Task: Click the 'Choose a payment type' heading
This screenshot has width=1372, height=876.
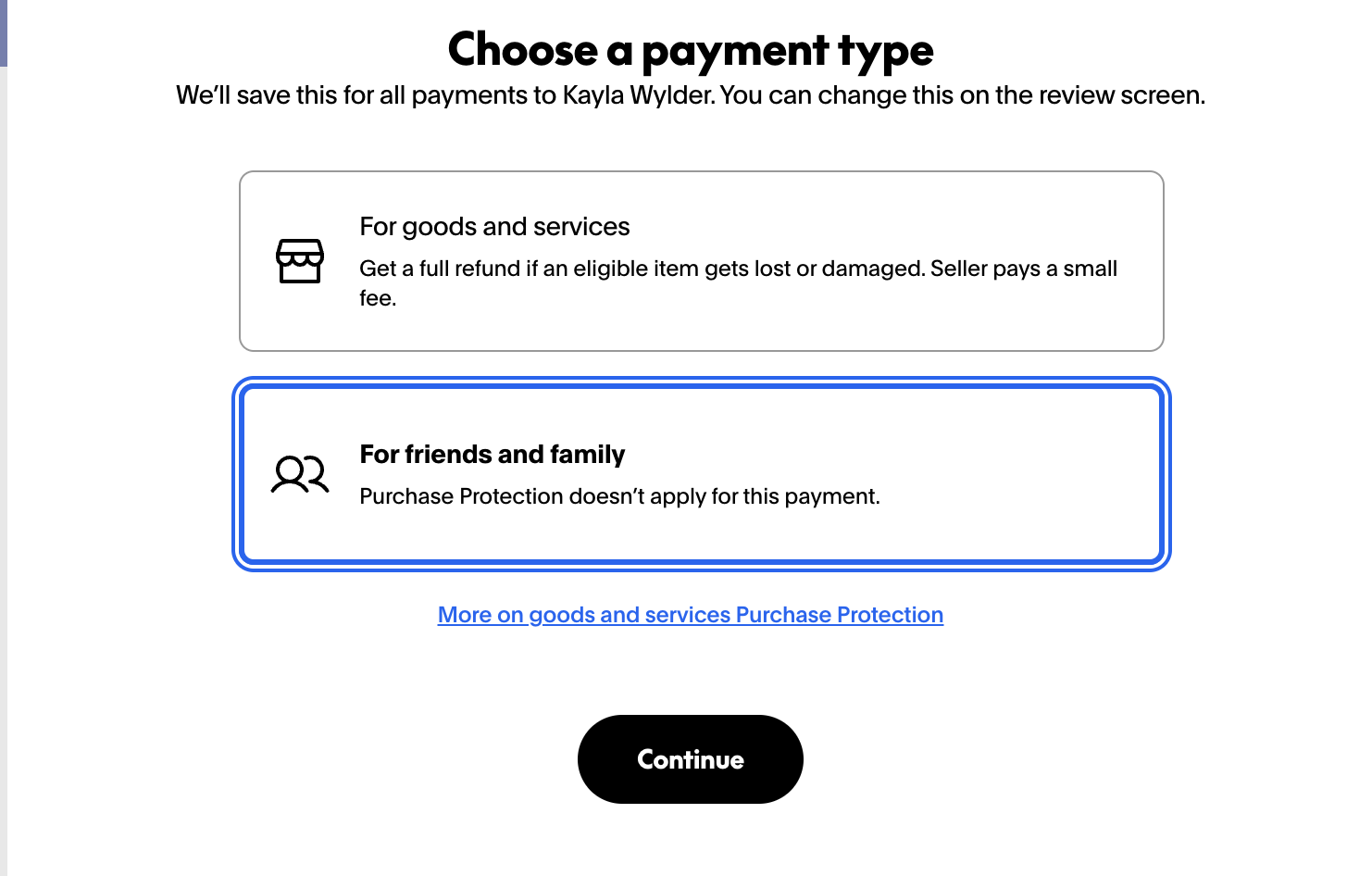Action: tap(691, 50)
